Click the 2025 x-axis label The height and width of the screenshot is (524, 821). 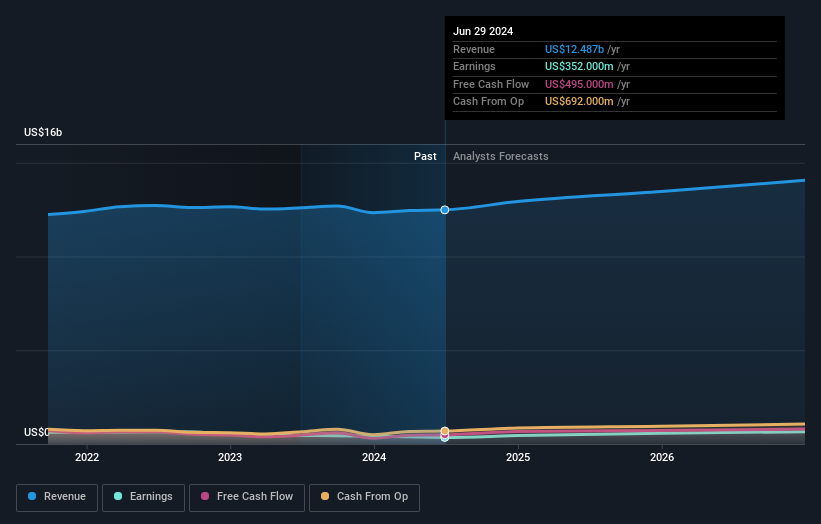tap(518, 458)
